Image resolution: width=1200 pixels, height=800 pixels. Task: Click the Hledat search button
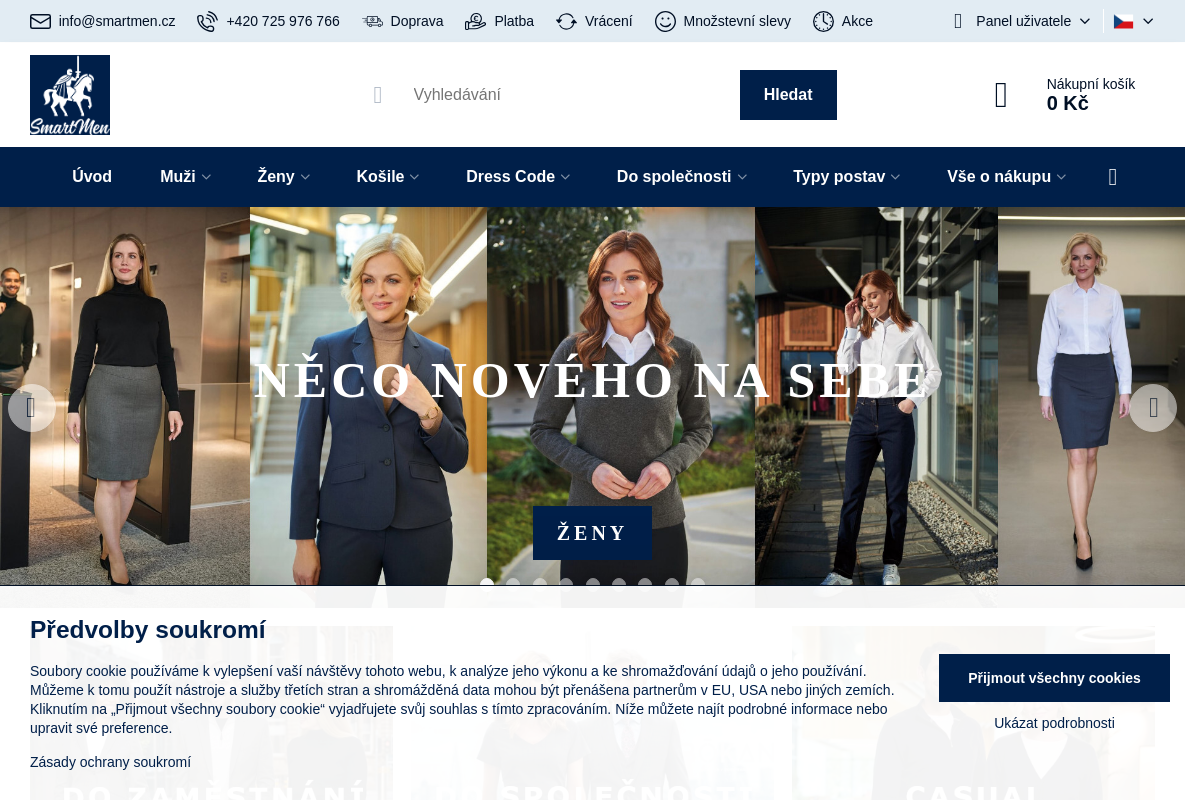[788, 95]
